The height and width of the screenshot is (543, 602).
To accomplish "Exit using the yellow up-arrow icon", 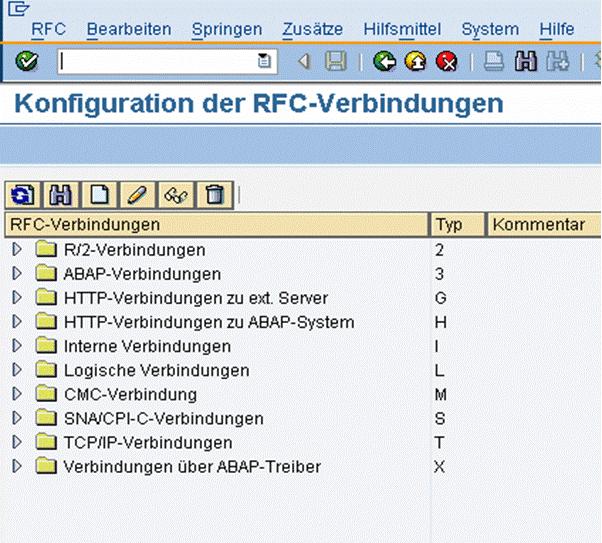I will [415, 61].
